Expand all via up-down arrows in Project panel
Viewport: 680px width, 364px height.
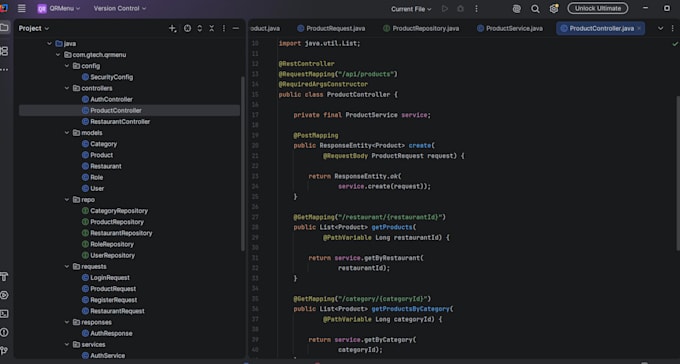point(199,28)
